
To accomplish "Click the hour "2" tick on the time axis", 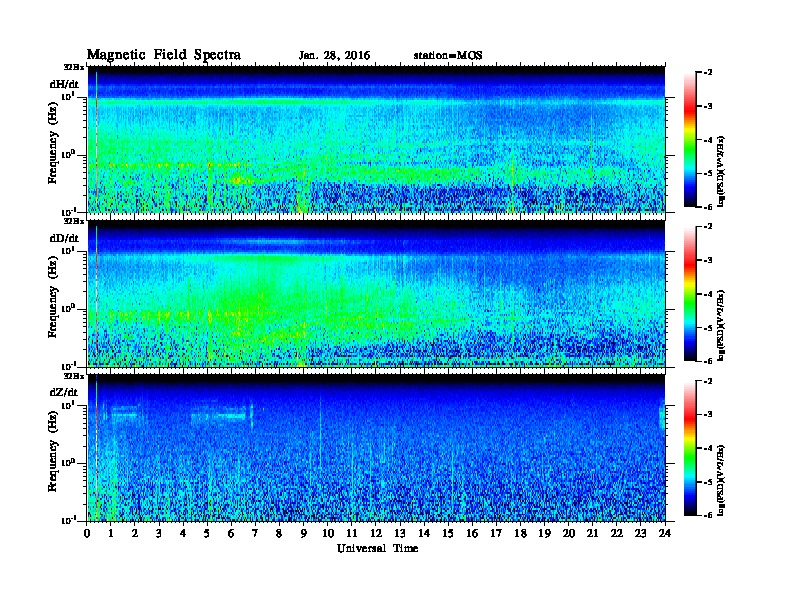I will click(135, 533).
